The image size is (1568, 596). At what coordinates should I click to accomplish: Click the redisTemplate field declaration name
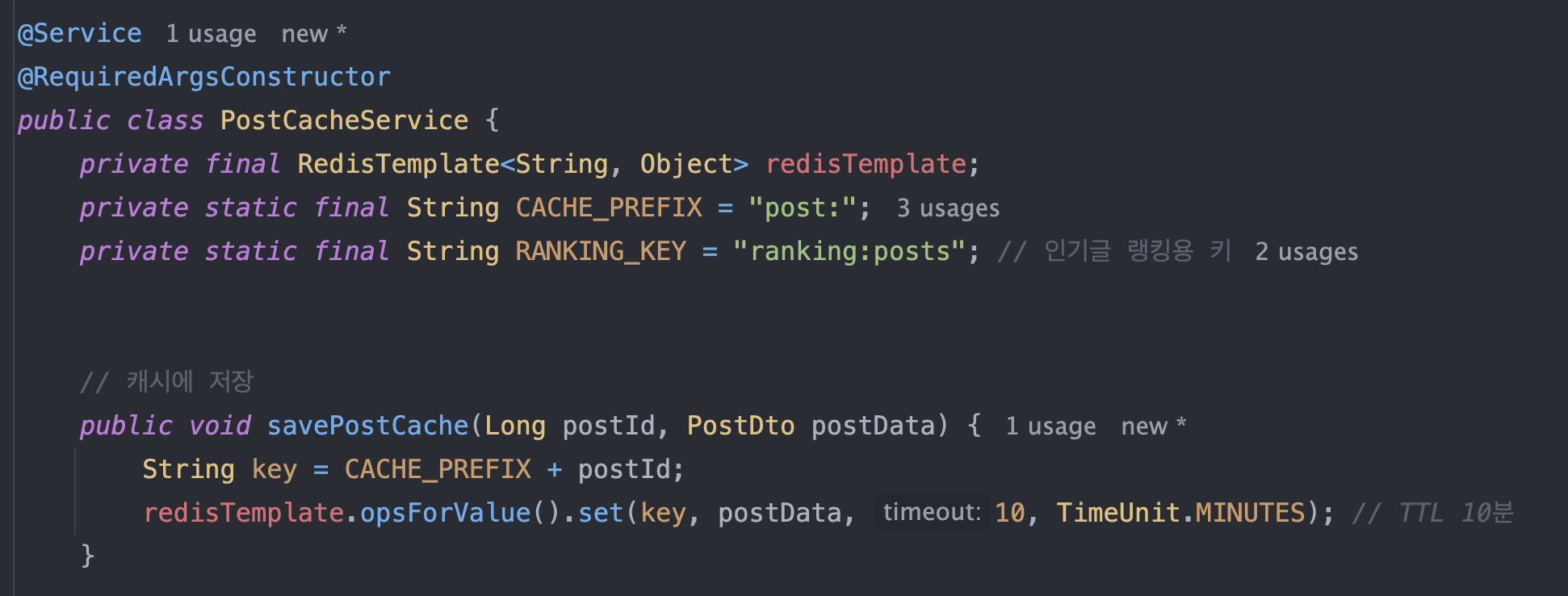pos(866,164)
